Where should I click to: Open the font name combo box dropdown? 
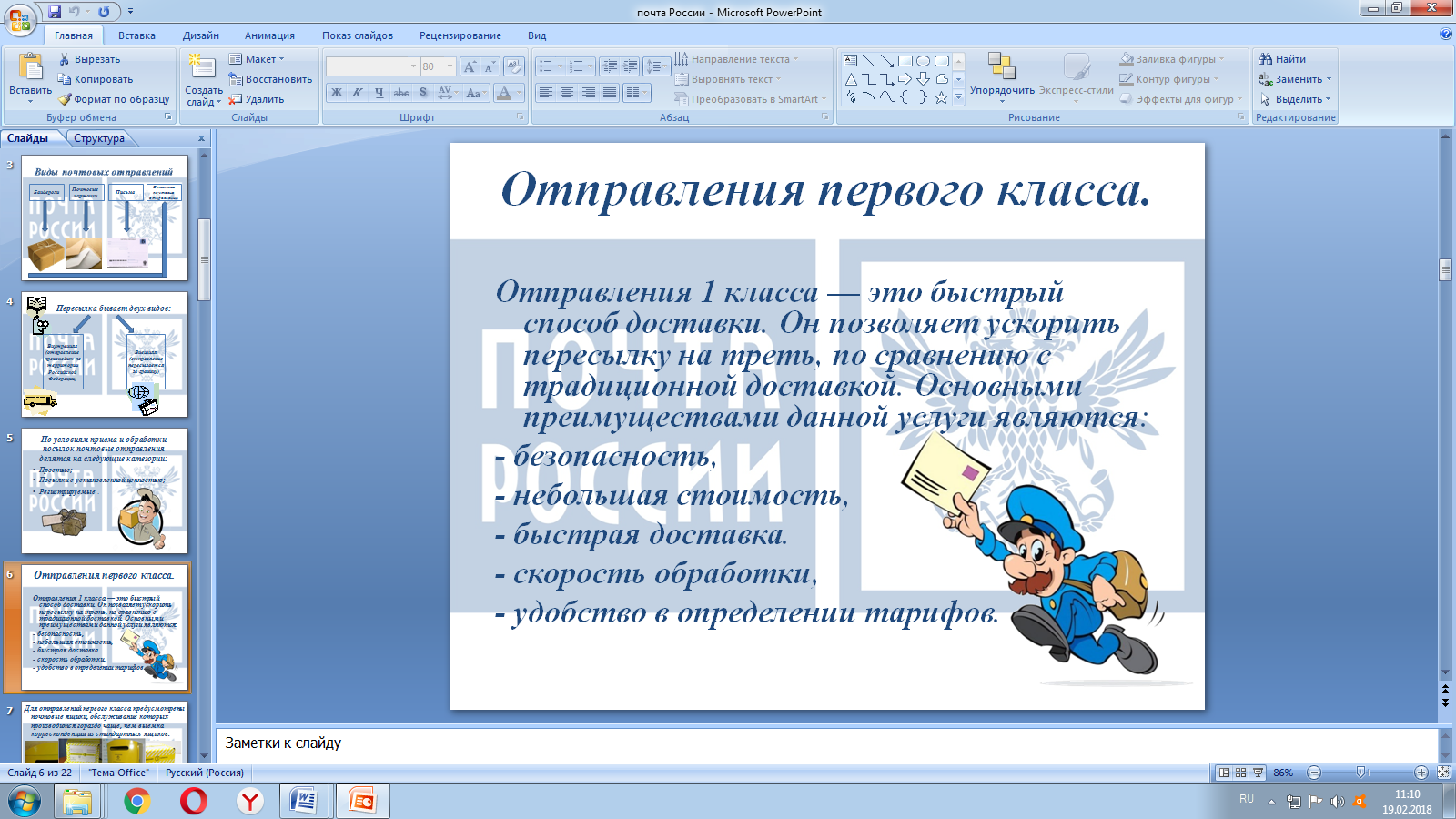click(x=413, y=66)
